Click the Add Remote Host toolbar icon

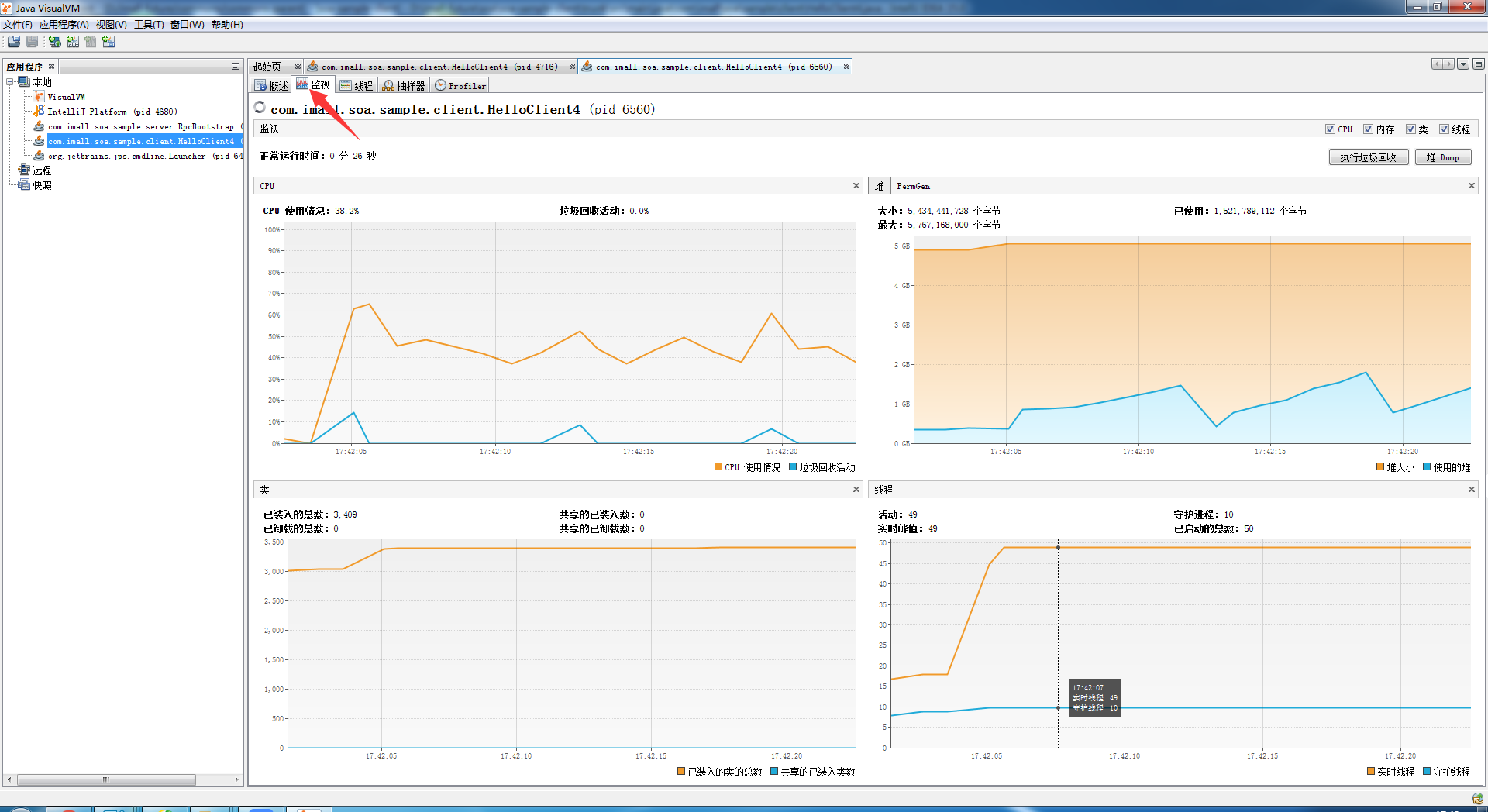point(55,41)
